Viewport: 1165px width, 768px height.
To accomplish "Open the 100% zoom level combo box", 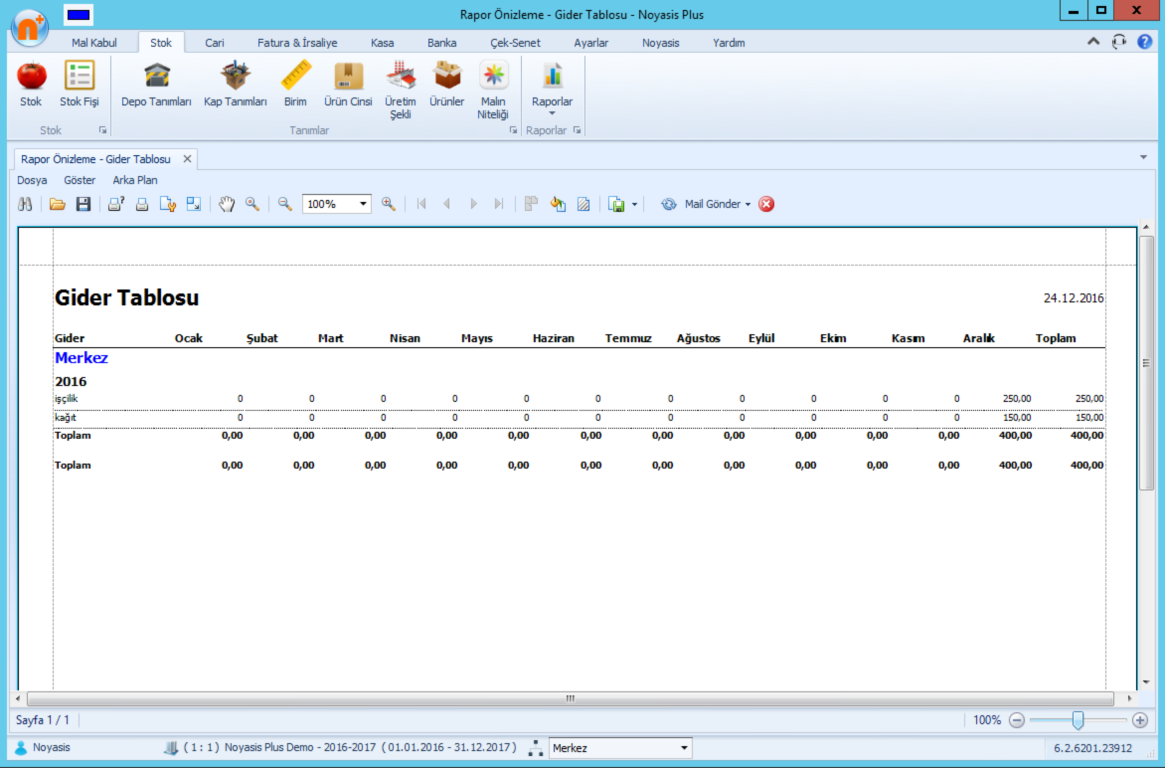I will pyautogui.click(x=336, y=204).
